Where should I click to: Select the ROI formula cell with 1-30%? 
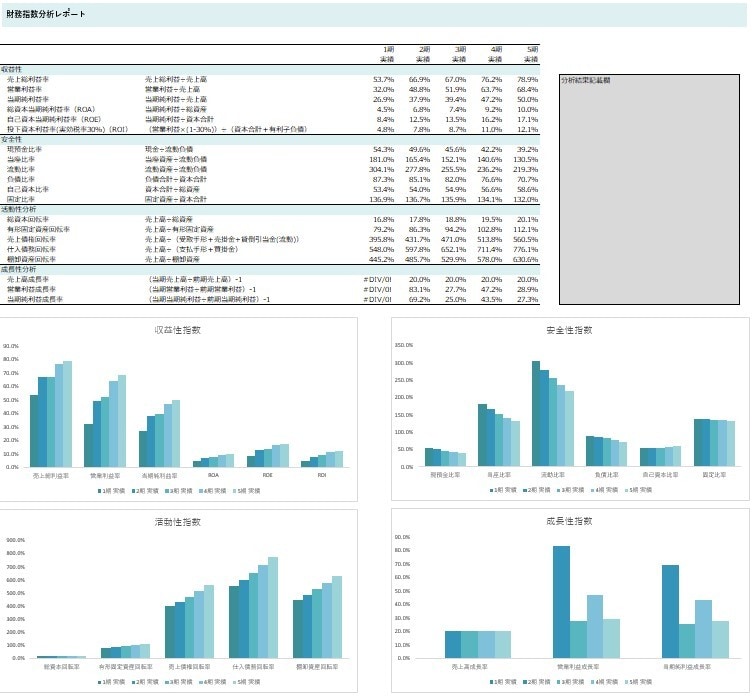[x=227, y=129]
